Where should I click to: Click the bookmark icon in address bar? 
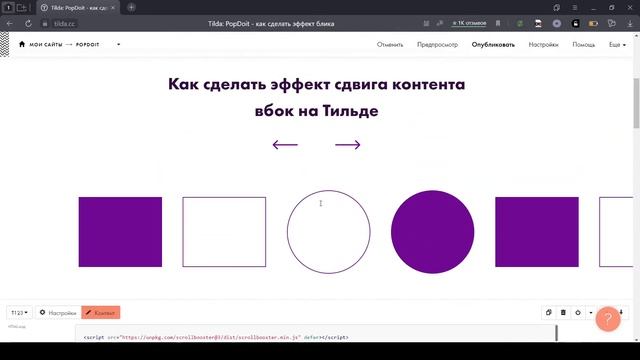(x=498, y=23)
